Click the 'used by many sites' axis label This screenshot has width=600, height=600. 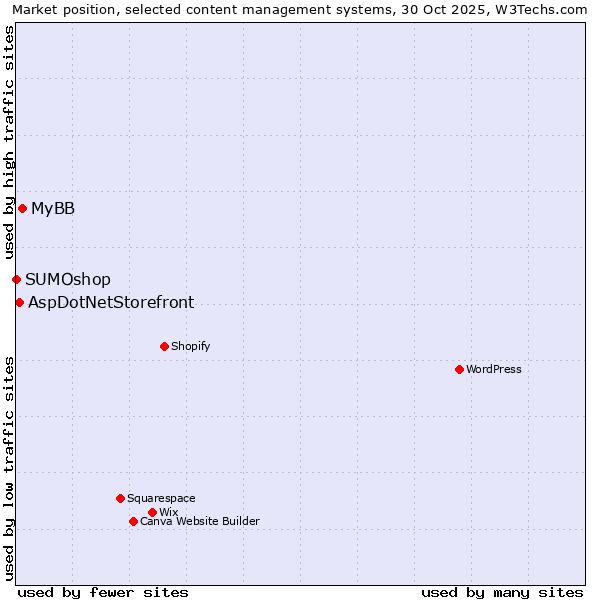click(x=502, y=592)
